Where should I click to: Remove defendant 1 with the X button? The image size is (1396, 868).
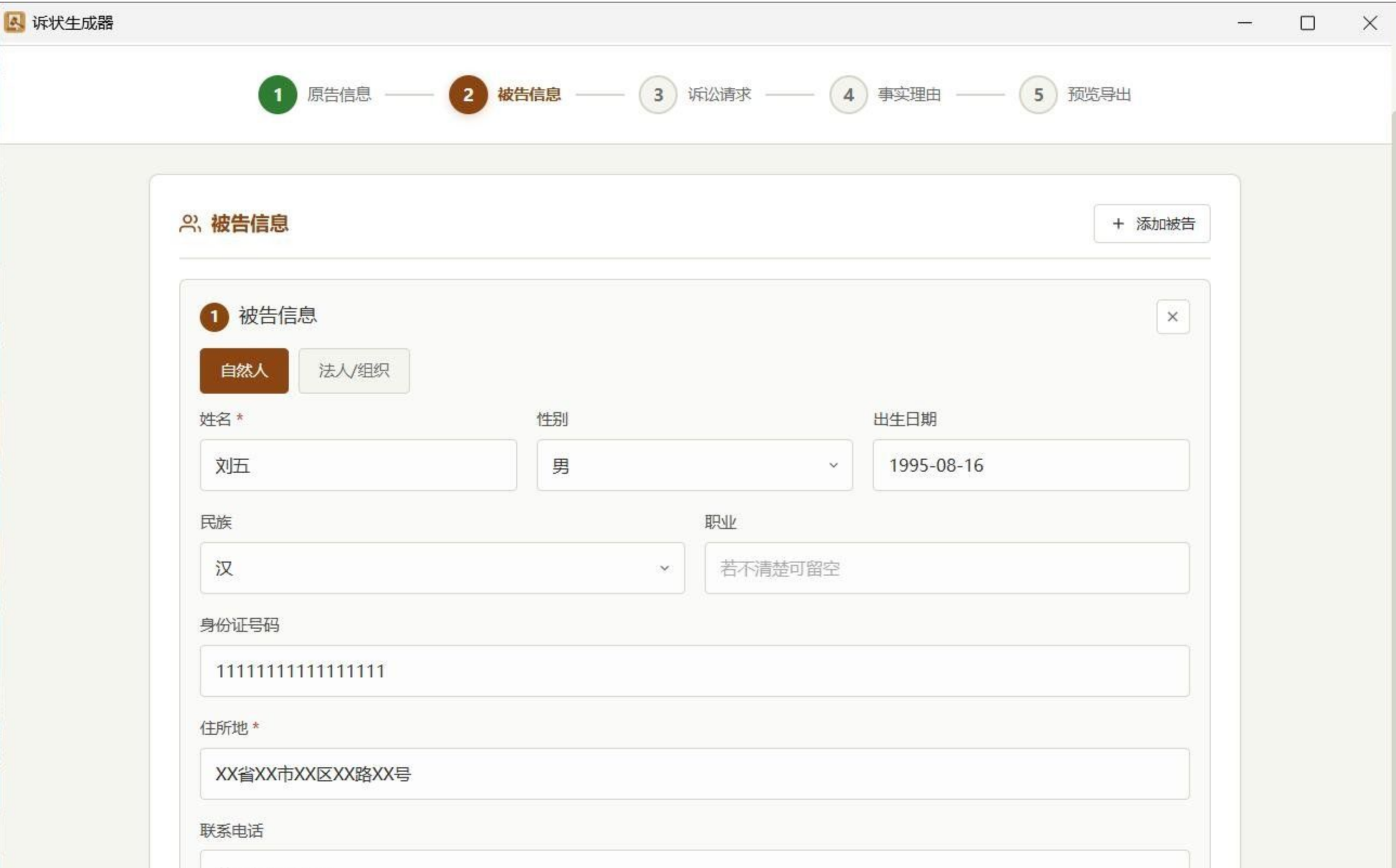tap(1173, 316)
